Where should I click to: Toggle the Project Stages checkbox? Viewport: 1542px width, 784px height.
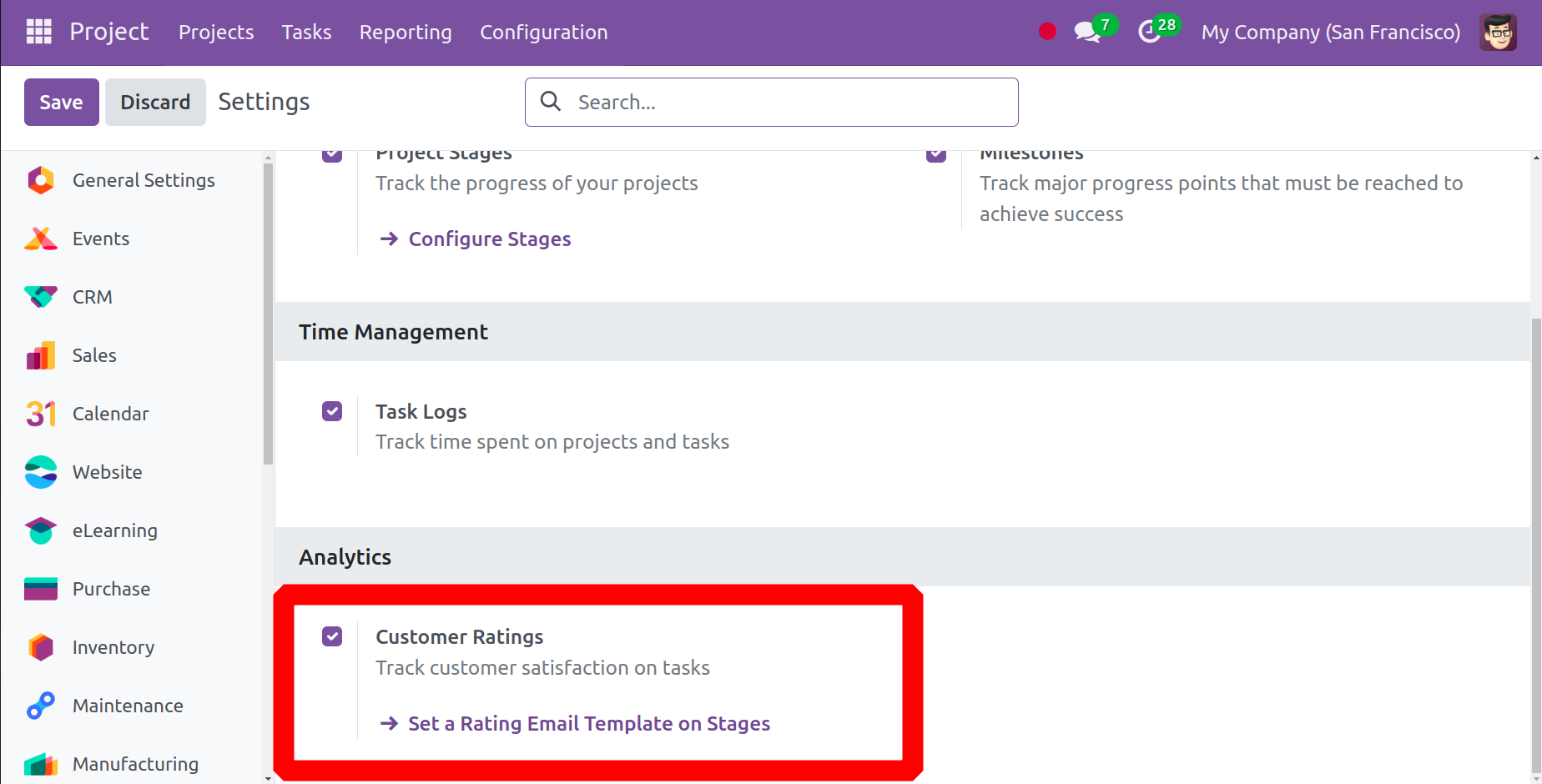(x=332, y=155)
